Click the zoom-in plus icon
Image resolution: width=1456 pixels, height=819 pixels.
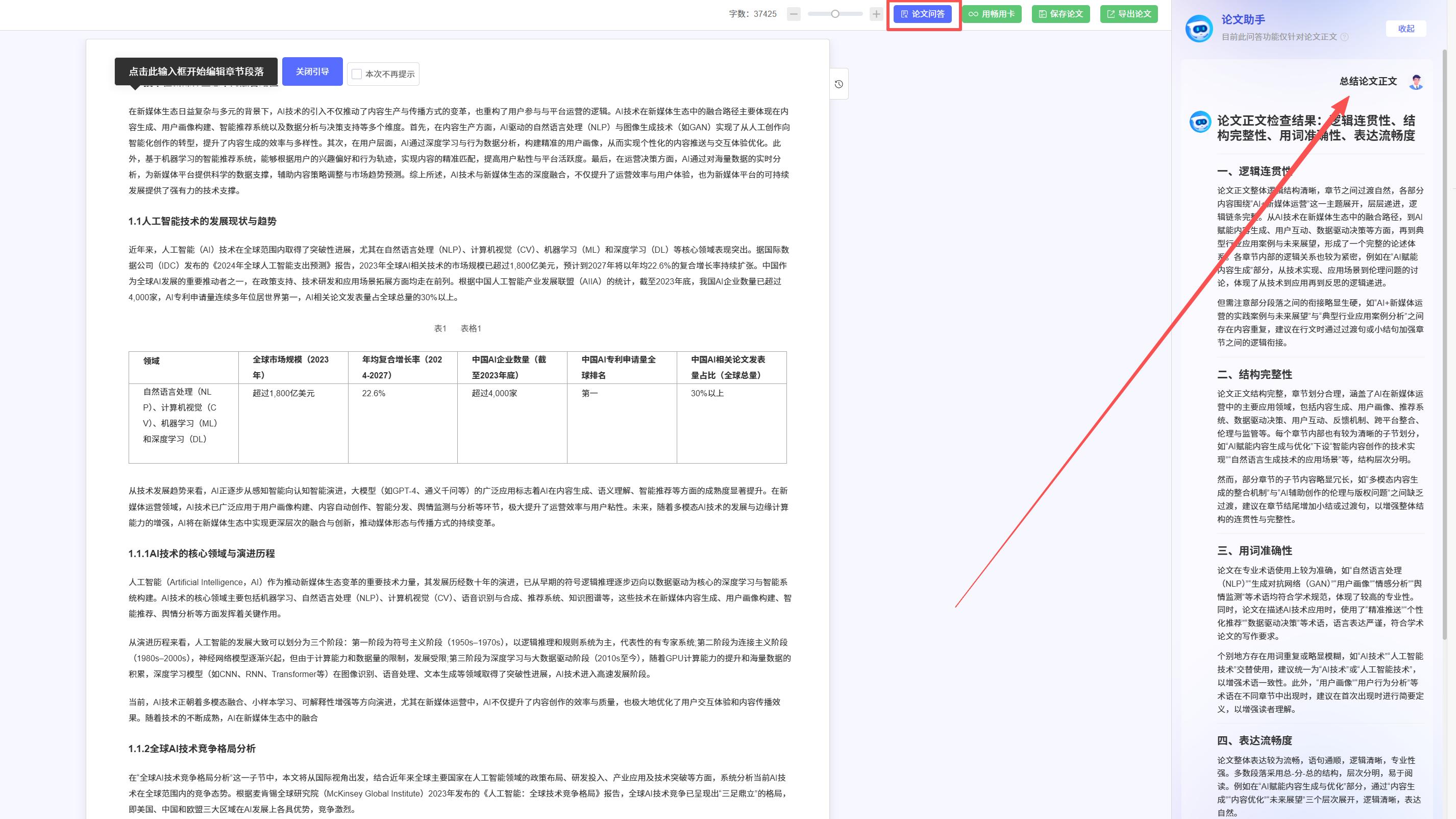coord(876,14)
